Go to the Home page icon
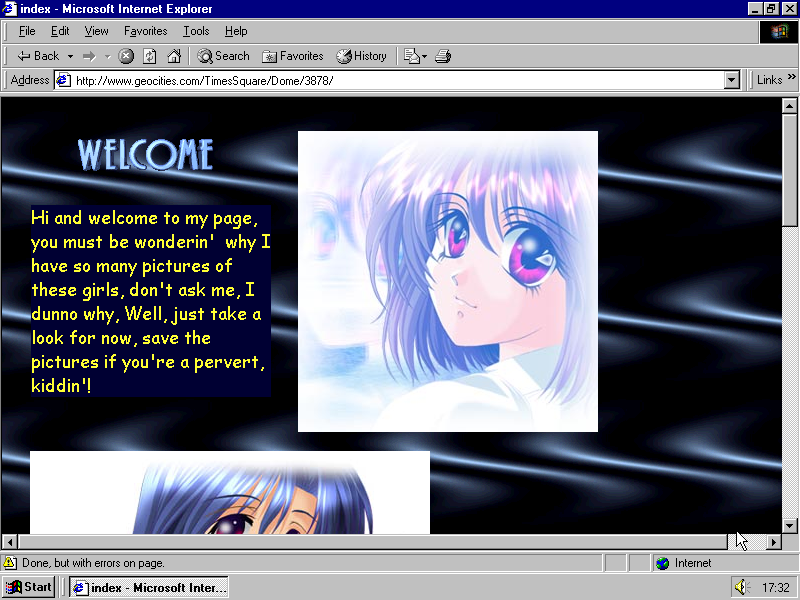 pos(174,56)
